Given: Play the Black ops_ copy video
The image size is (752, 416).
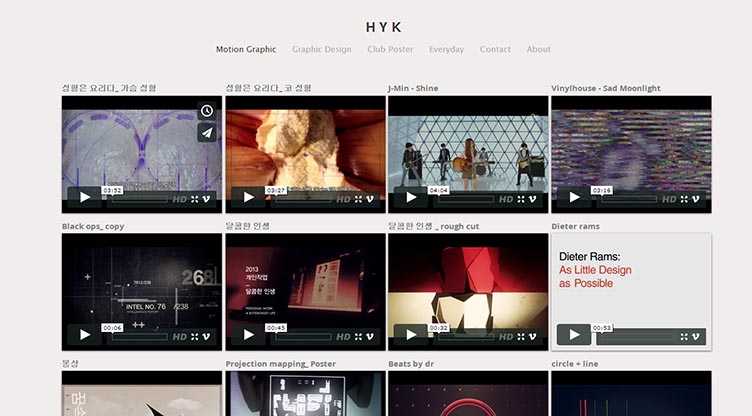Looking at the screenshot, I should [x=84, y=334].
